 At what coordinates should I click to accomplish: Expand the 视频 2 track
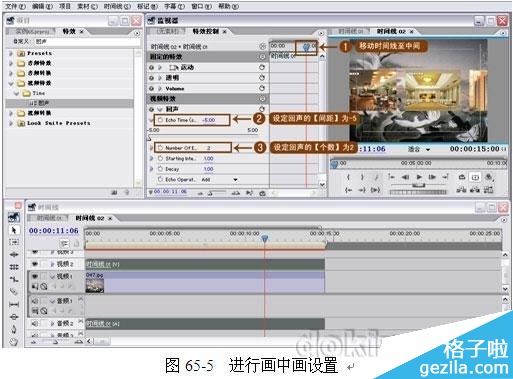click(52, 264)
